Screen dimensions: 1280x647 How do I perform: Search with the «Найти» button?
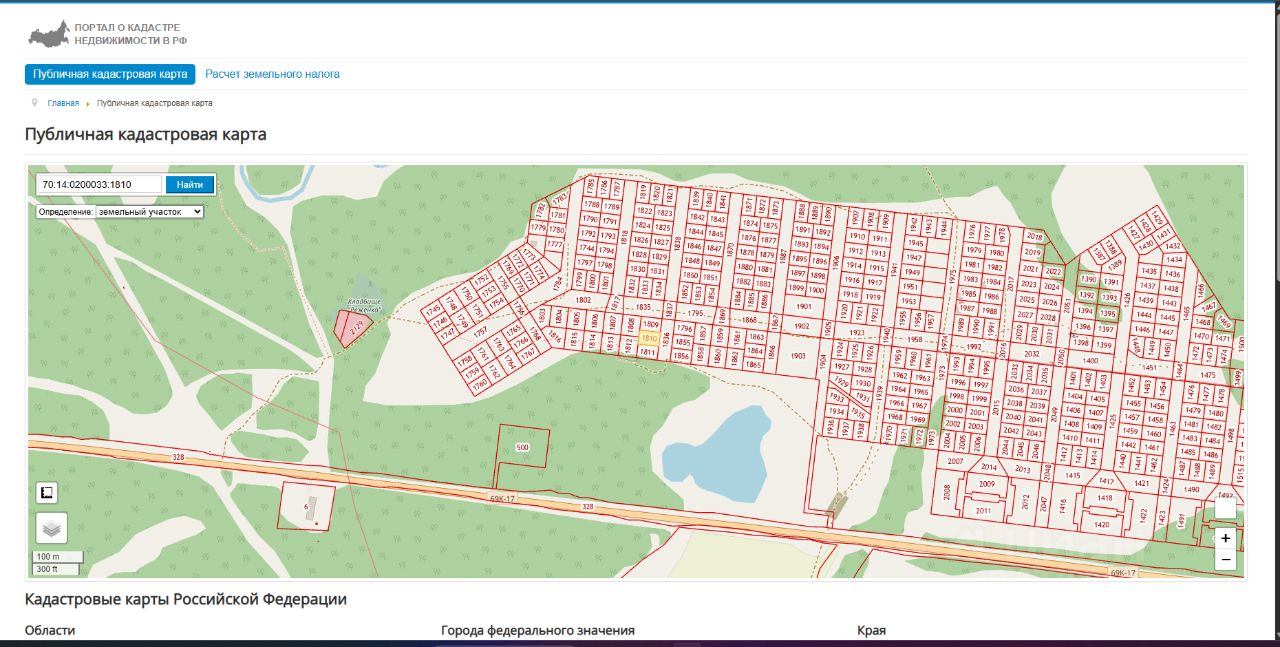coord(190,184)
